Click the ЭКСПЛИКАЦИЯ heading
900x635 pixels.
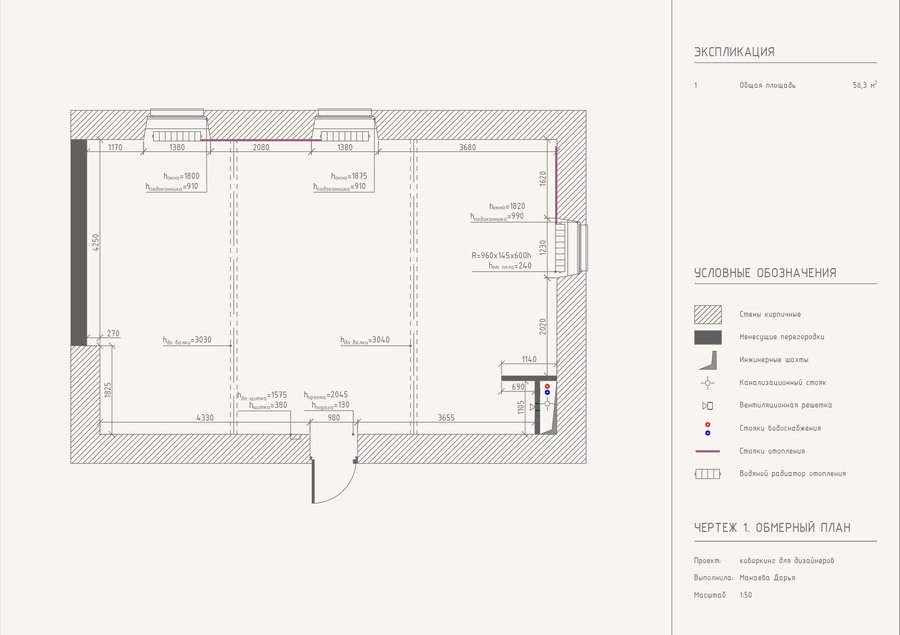pos(734,52)
